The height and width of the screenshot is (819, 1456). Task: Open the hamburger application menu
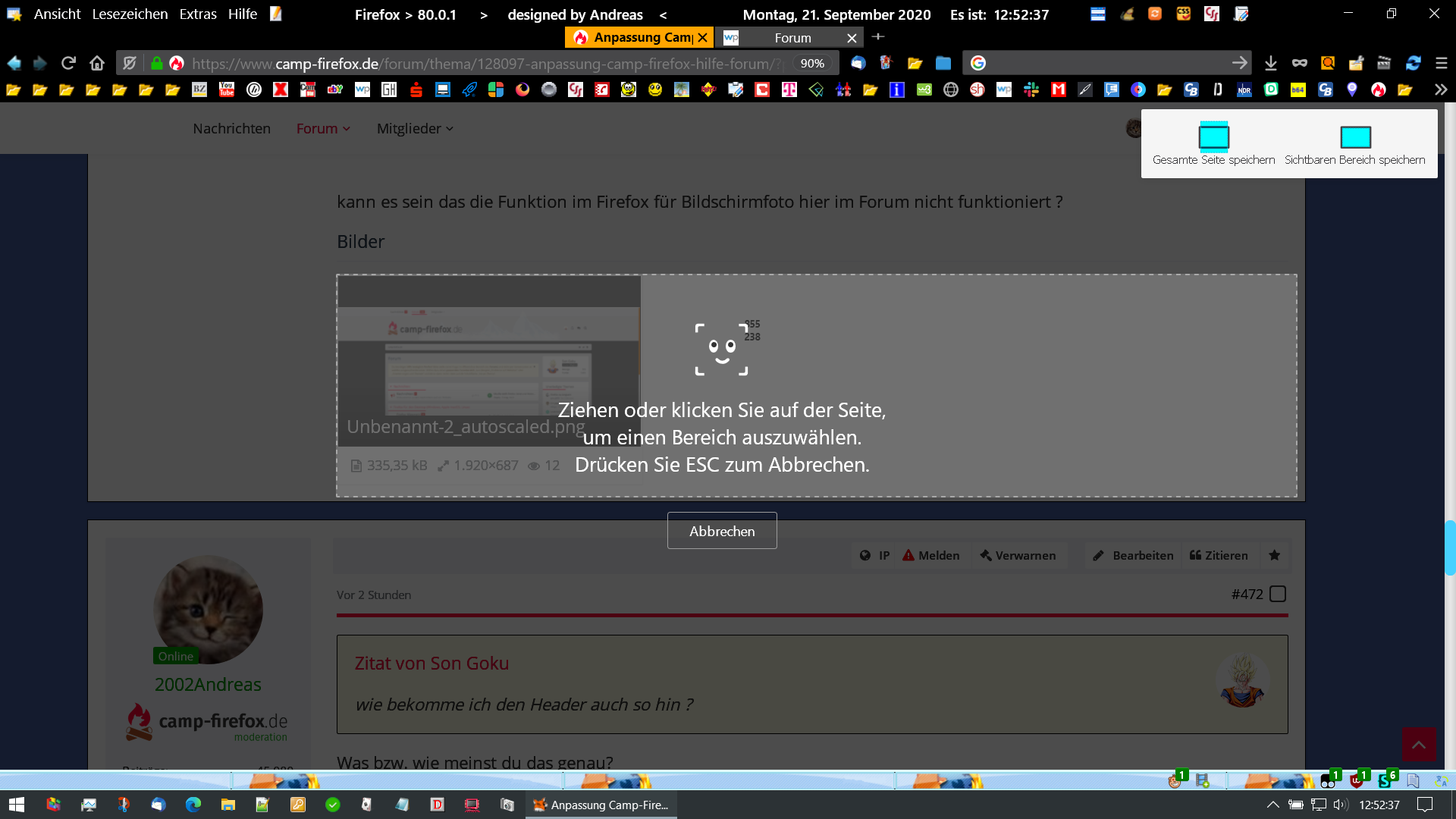pyautogui.click(x=1442, y=63)
